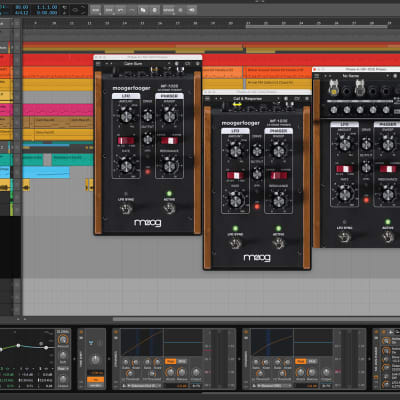Viewport: 400px width, 400px height.
Task: Toggle power of first dynamics device
Action: [116, 332]
